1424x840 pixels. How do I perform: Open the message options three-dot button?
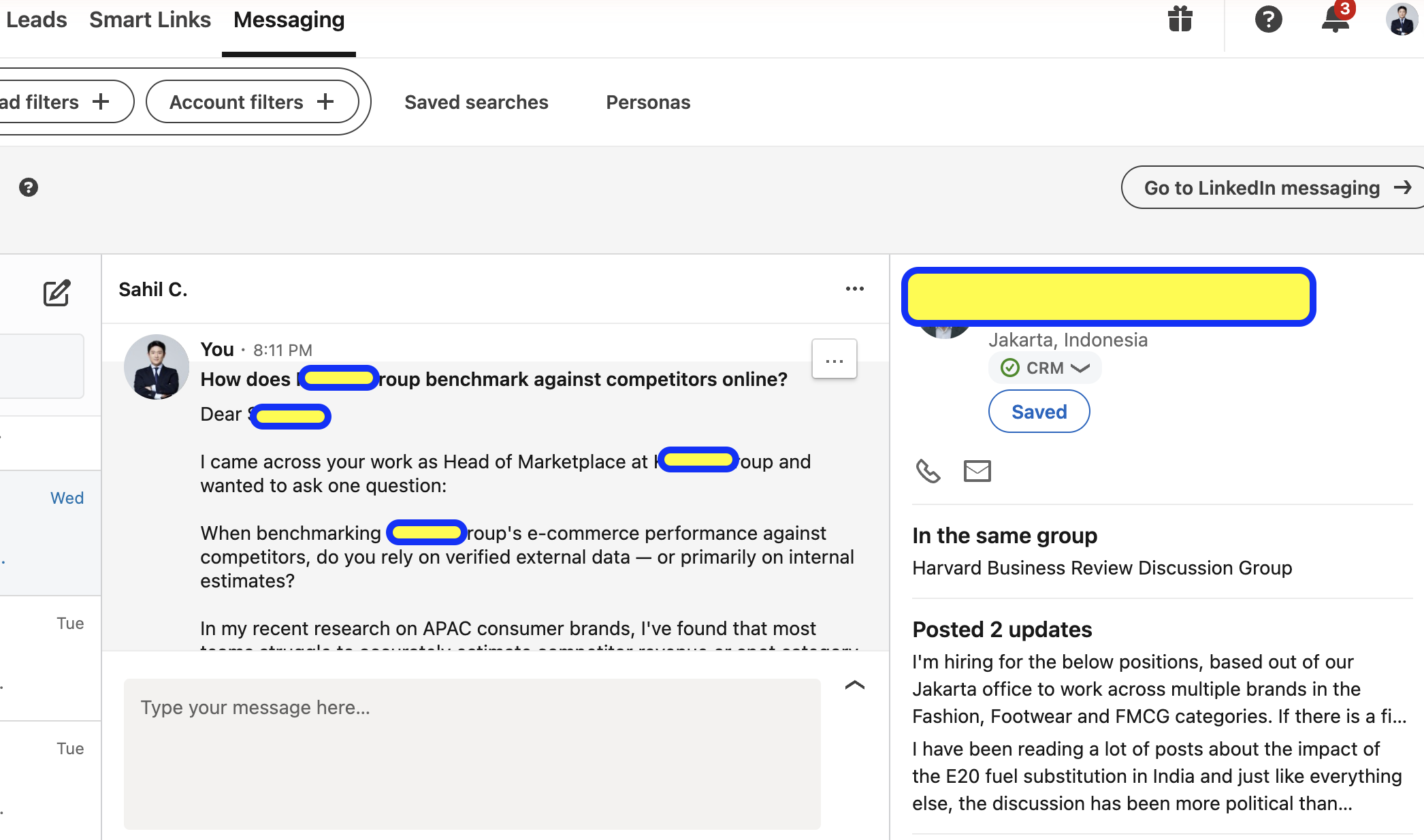pos(834,360)
